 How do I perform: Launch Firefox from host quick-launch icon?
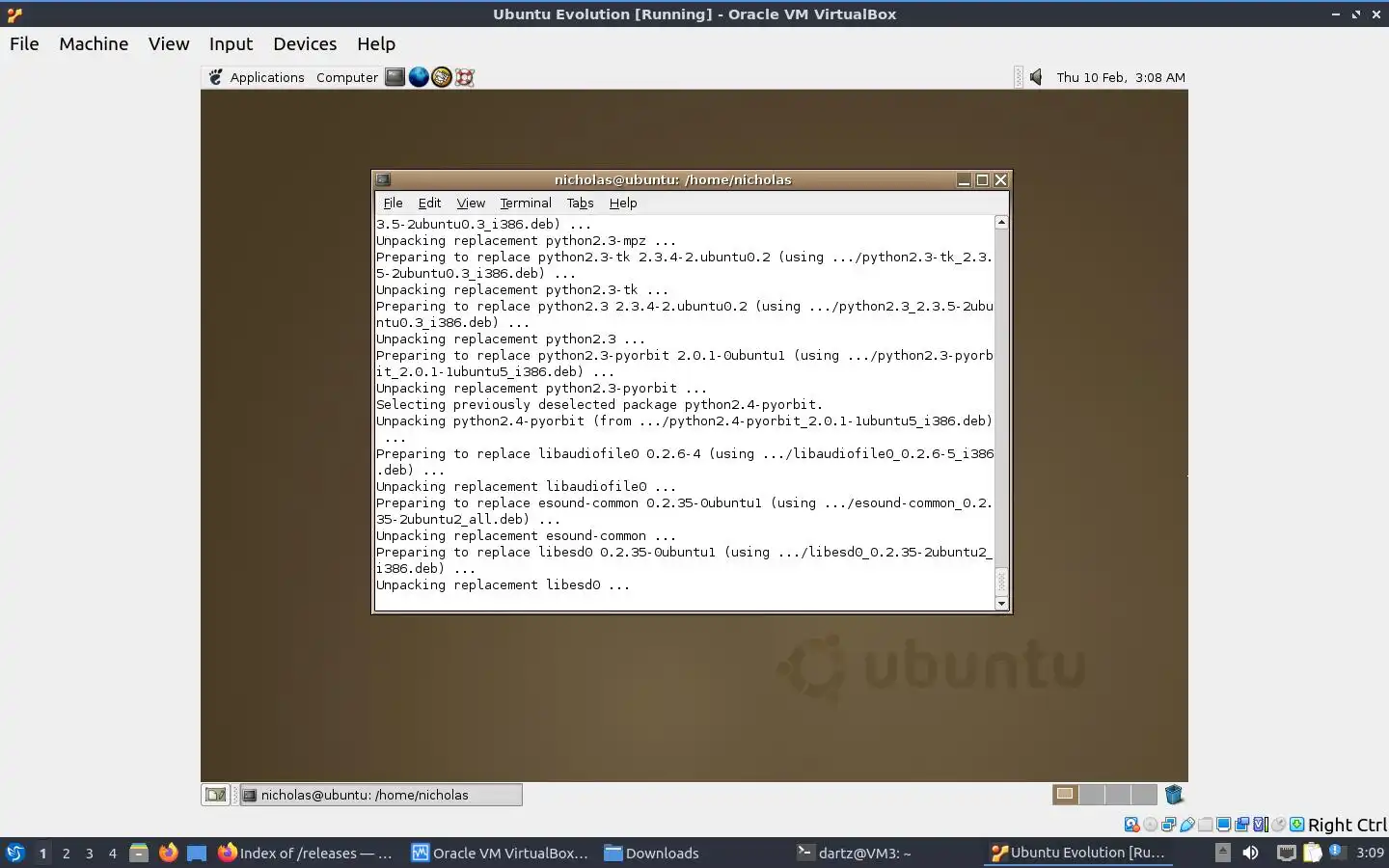click(x=168, y=853)
